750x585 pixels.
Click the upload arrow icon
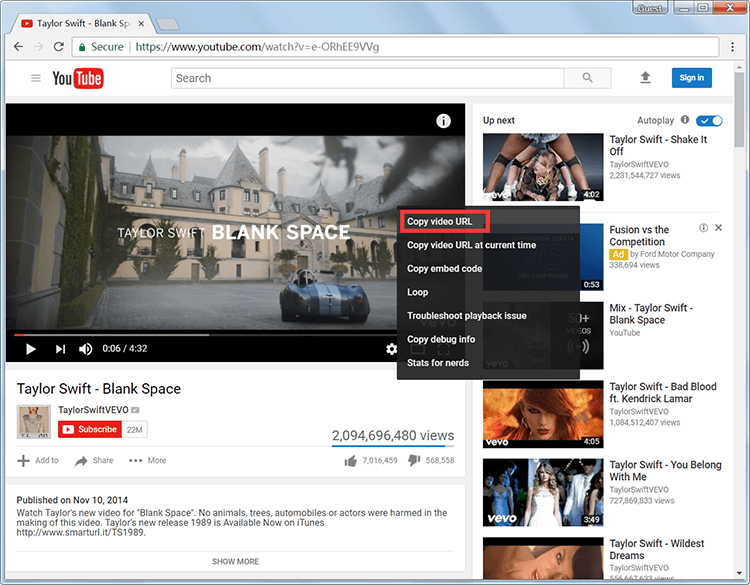(x=645, y=77)
